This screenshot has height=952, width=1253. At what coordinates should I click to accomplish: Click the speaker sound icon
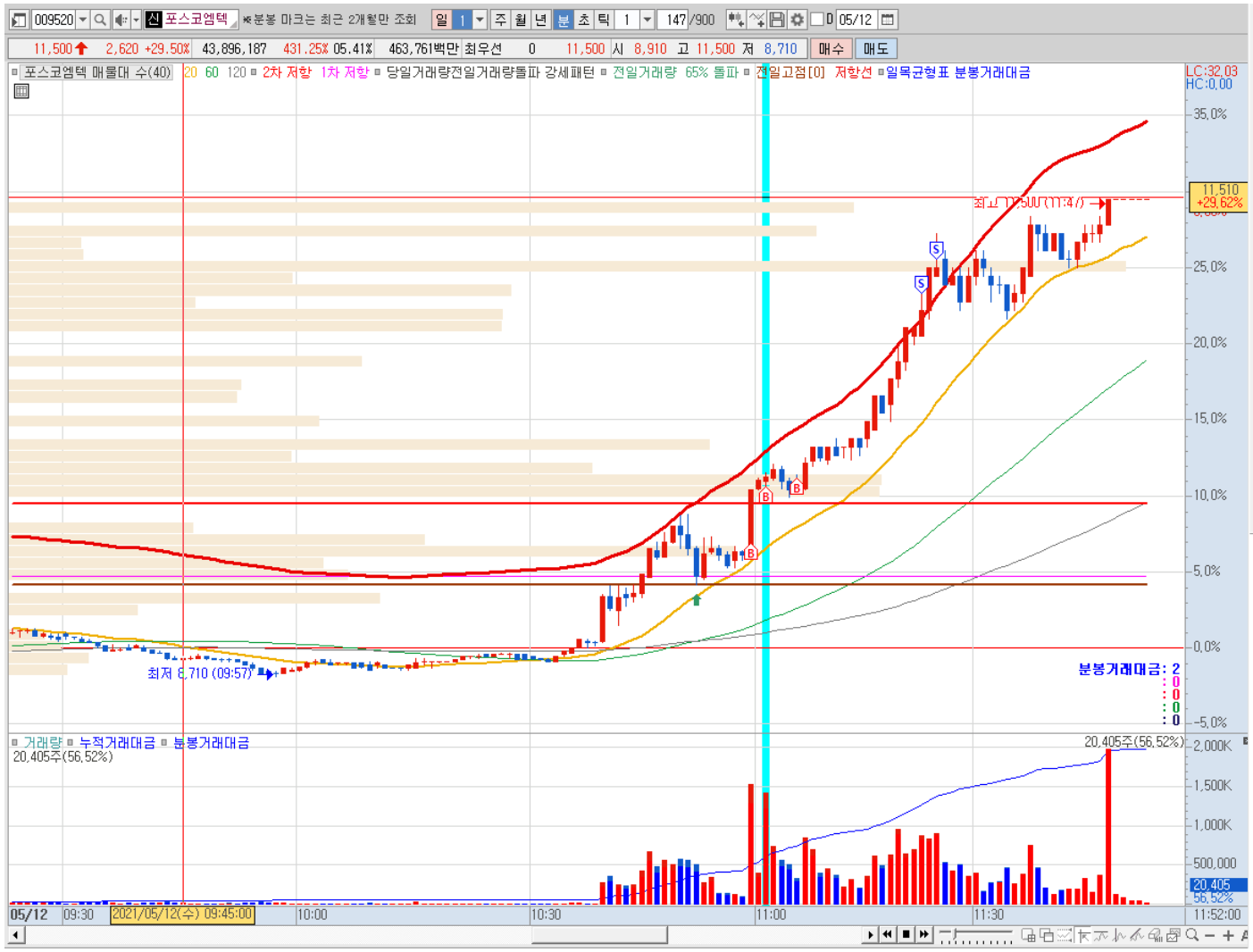coord(121,20)
